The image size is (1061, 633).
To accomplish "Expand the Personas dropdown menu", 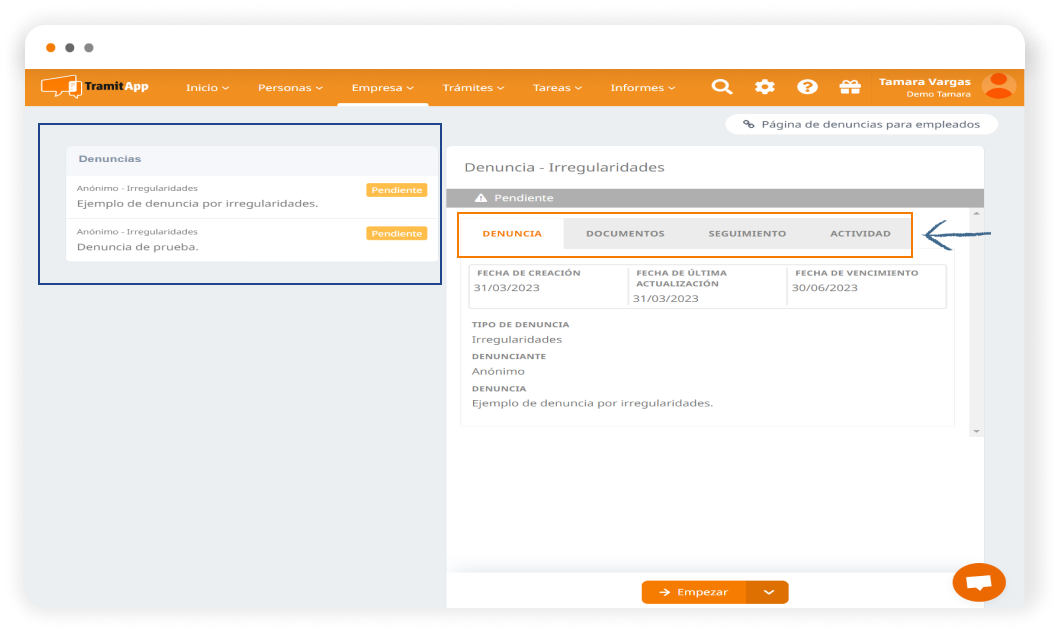I will tap(290, 88).
